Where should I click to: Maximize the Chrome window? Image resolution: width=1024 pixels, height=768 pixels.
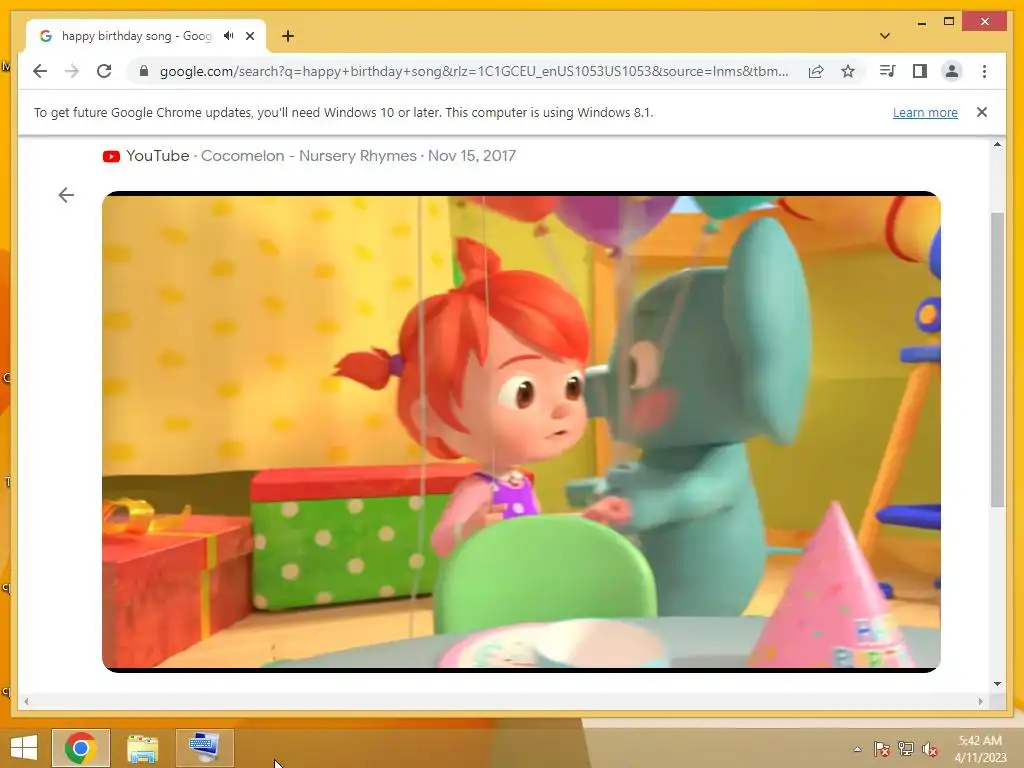tap(949, 22)
